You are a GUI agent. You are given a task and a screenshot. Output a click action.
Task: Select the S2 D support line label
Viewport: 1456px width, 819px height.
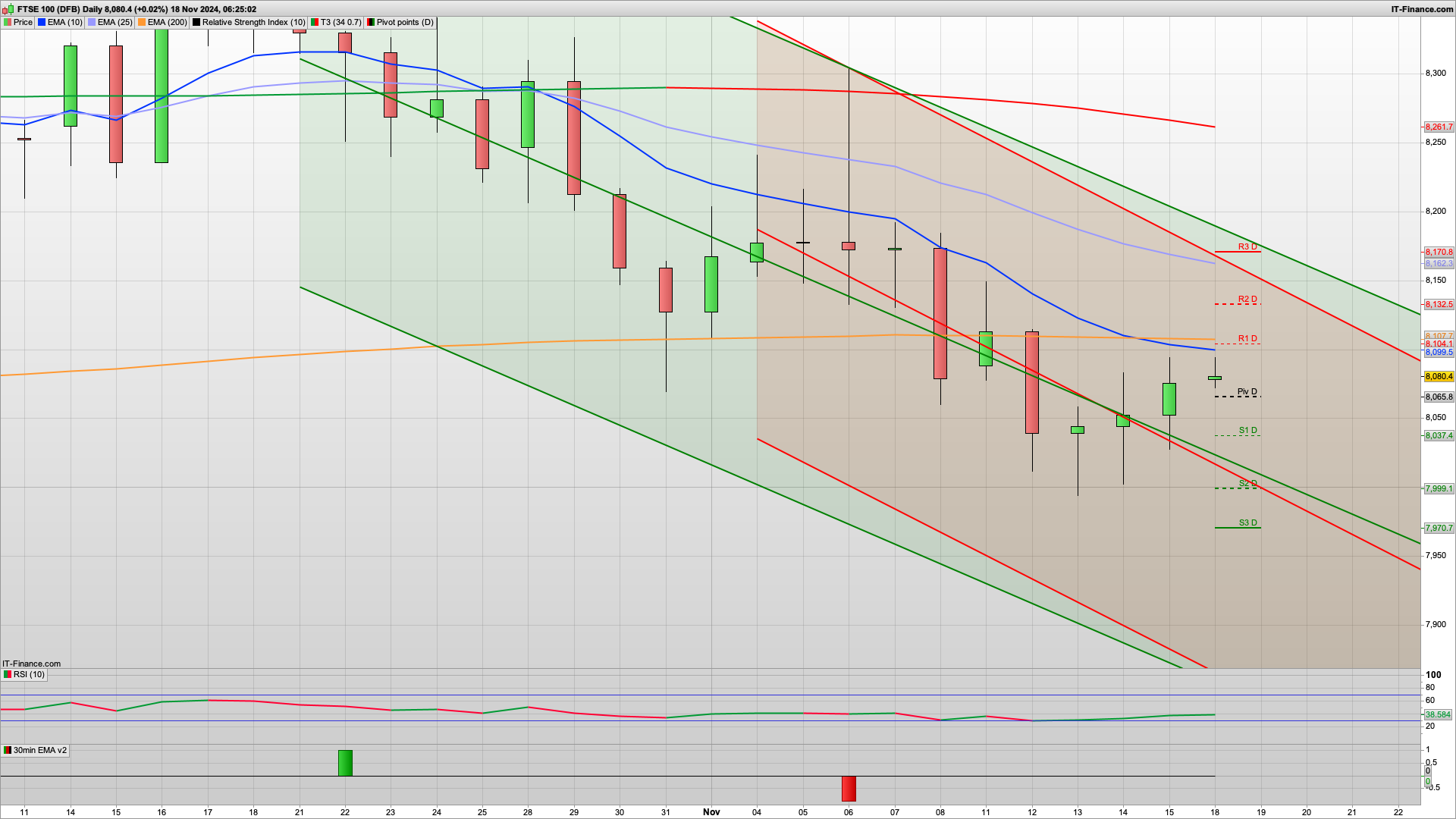click(1248, 483)
